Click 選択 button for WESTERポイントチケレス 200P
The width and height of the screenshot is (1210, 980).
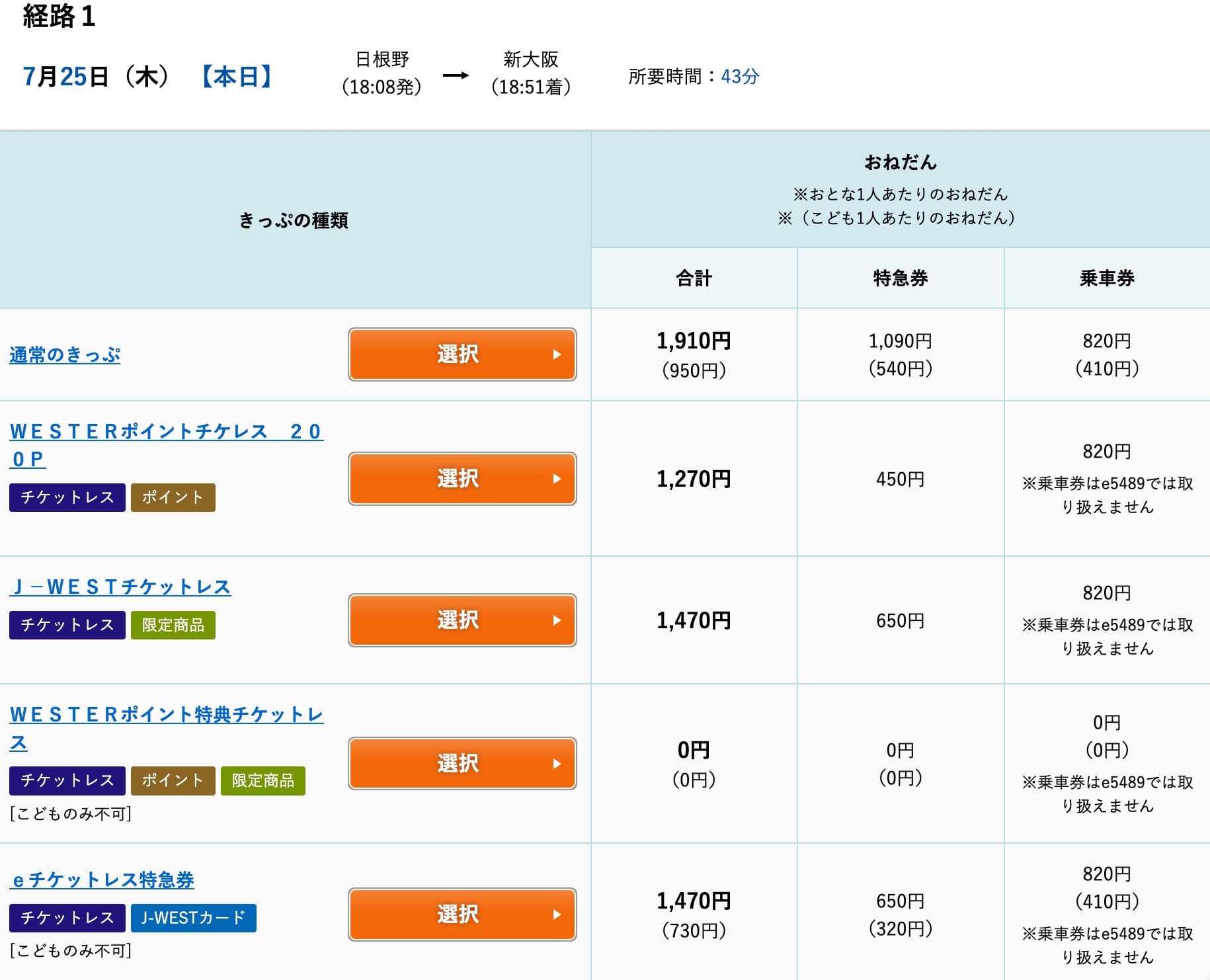click(462, 479)
